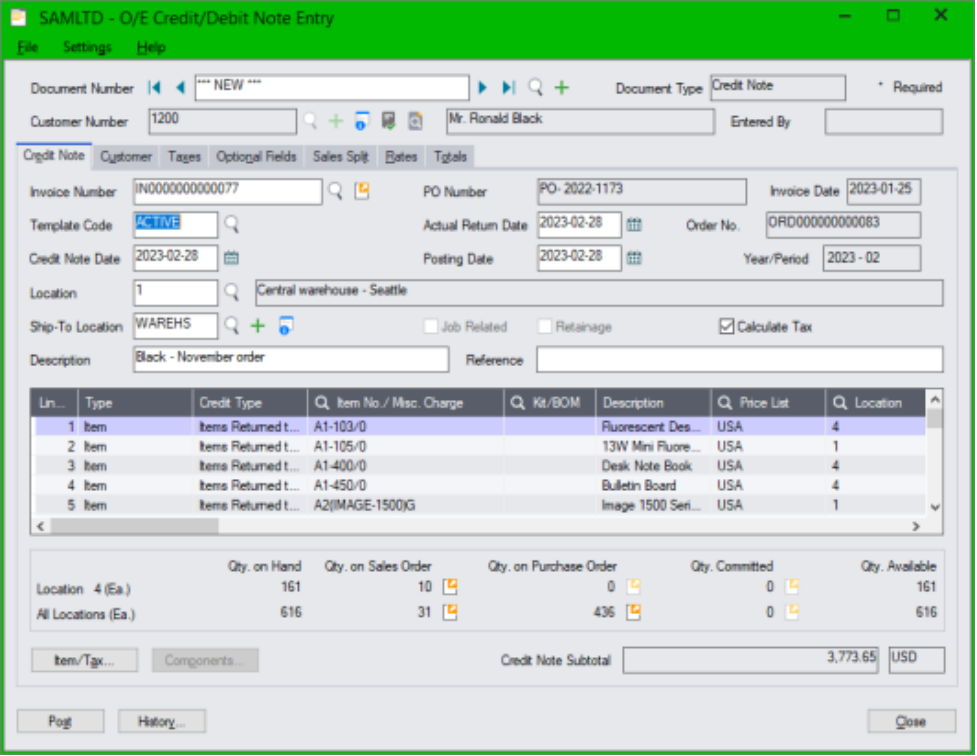Select the Desk Note Book detail line
This screenshot has height=756, width=977.
coord(479,466)
